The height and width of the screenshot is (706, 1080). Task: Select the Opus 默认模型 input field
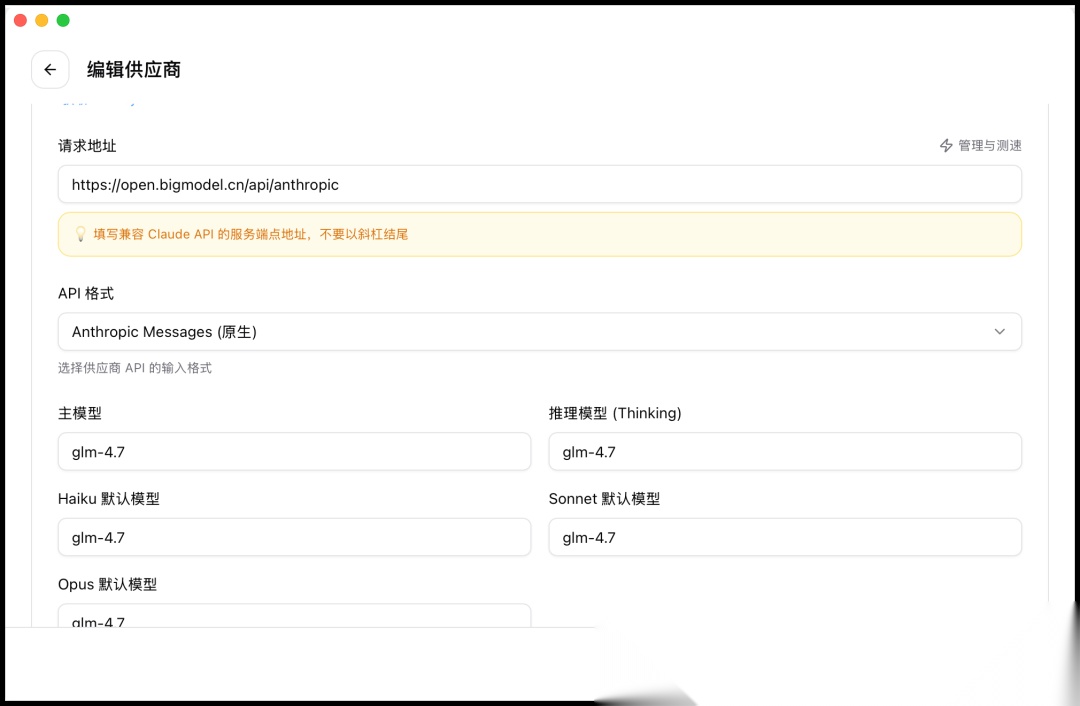pyautogui.click(x=294, y=617)
